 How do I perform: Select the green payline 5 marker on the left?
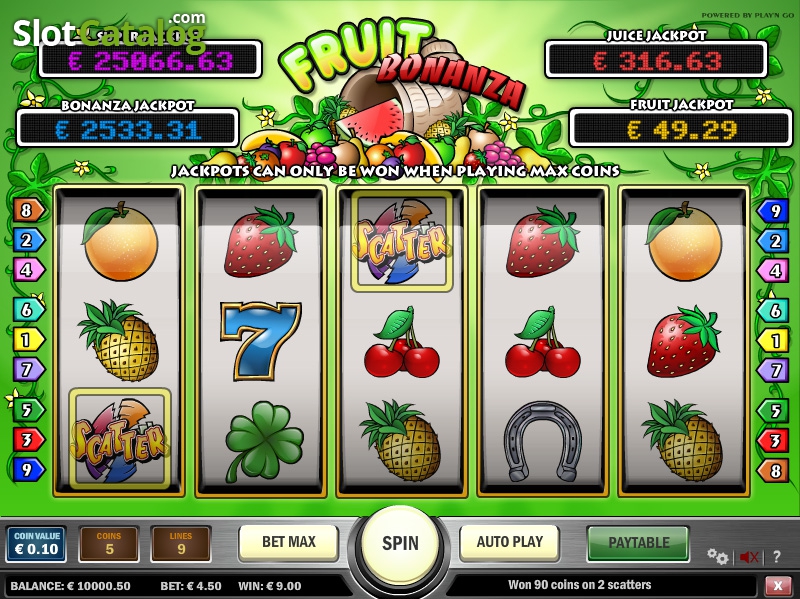pos(28,410)
